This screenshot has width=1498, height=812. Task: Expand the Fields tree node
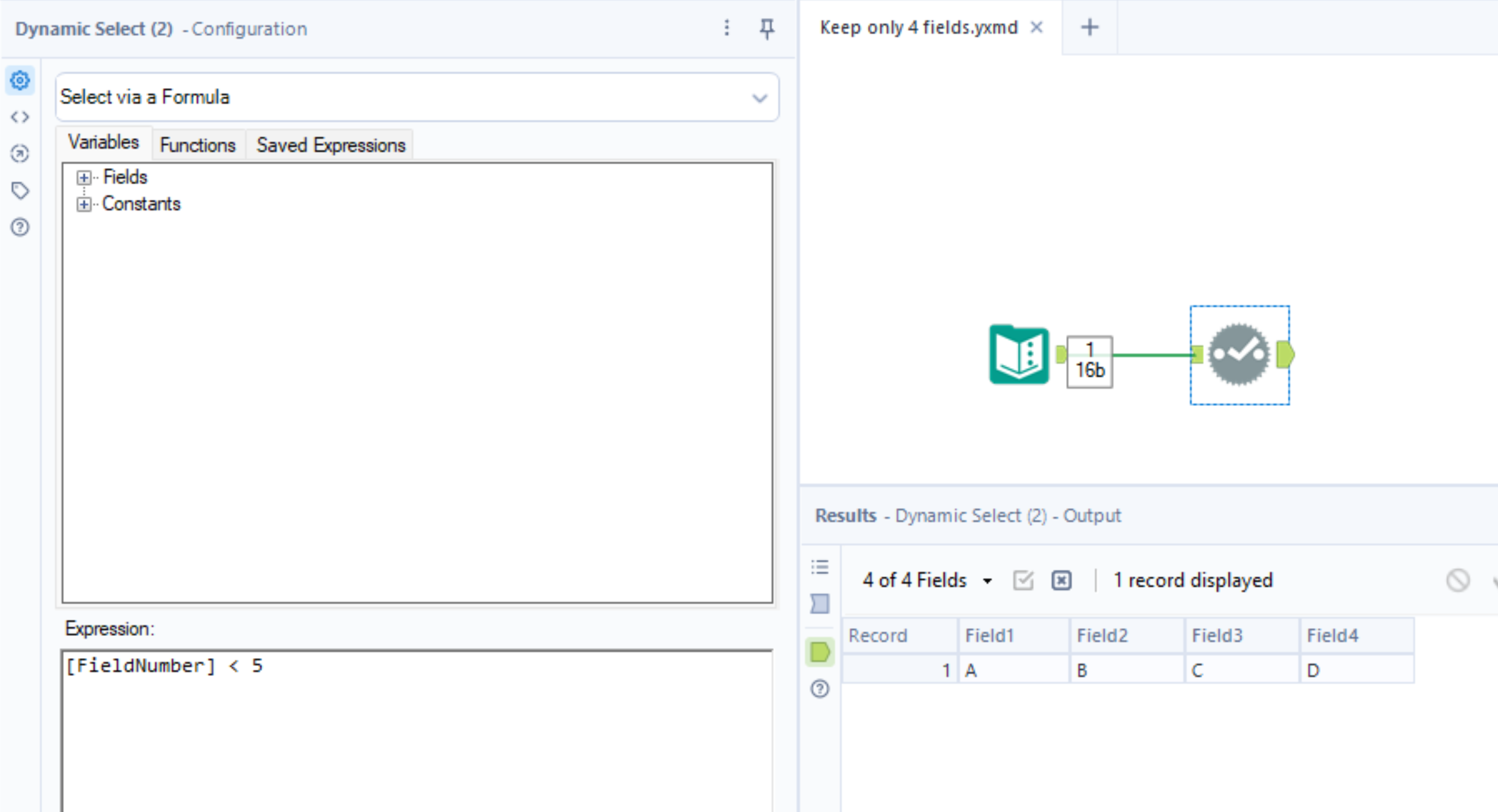[x=83, y=177]
